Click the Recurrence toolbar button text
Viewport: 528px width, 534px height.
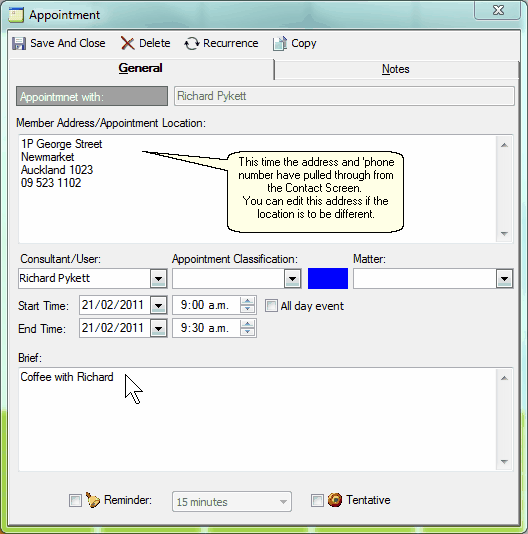231,43
